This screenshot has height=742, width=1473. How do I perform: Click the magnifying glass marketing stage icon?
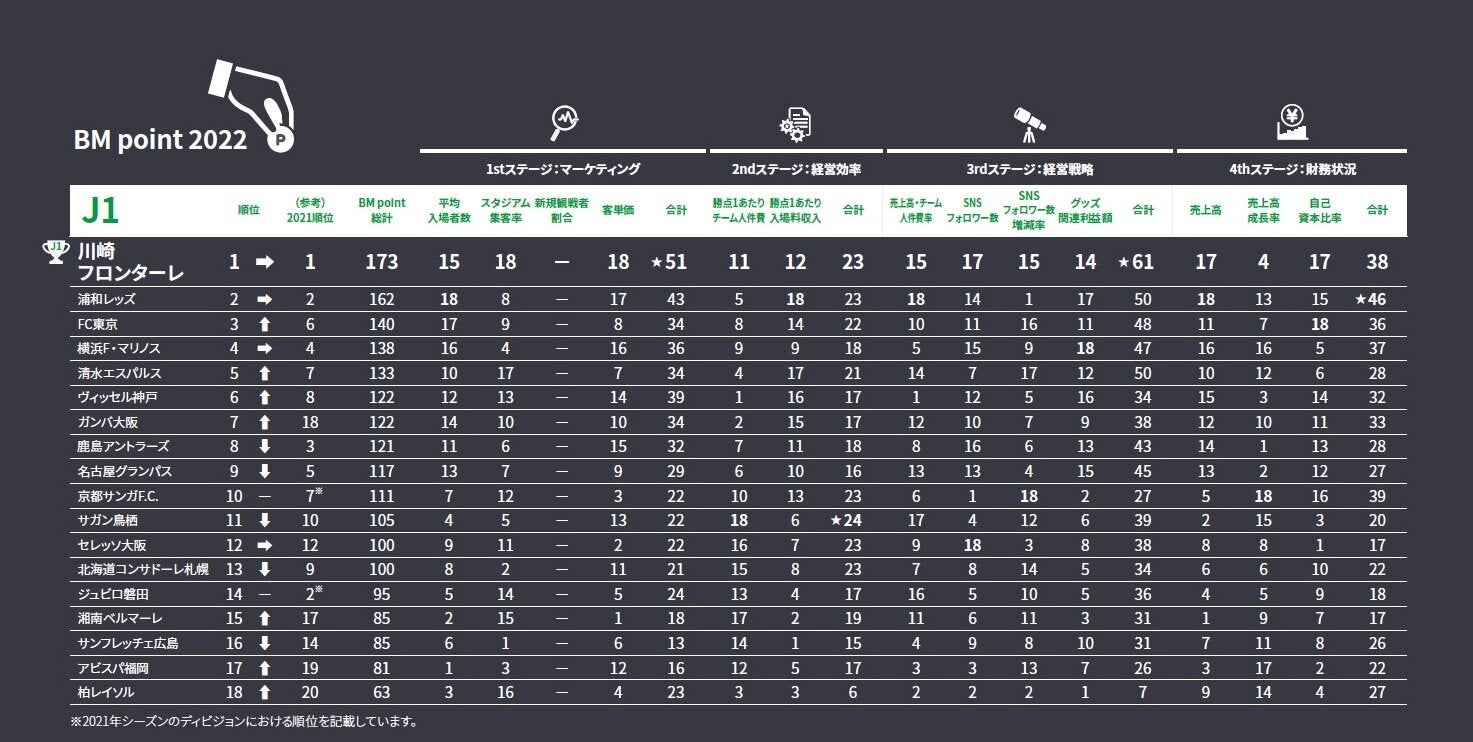(x=565, y=123)
